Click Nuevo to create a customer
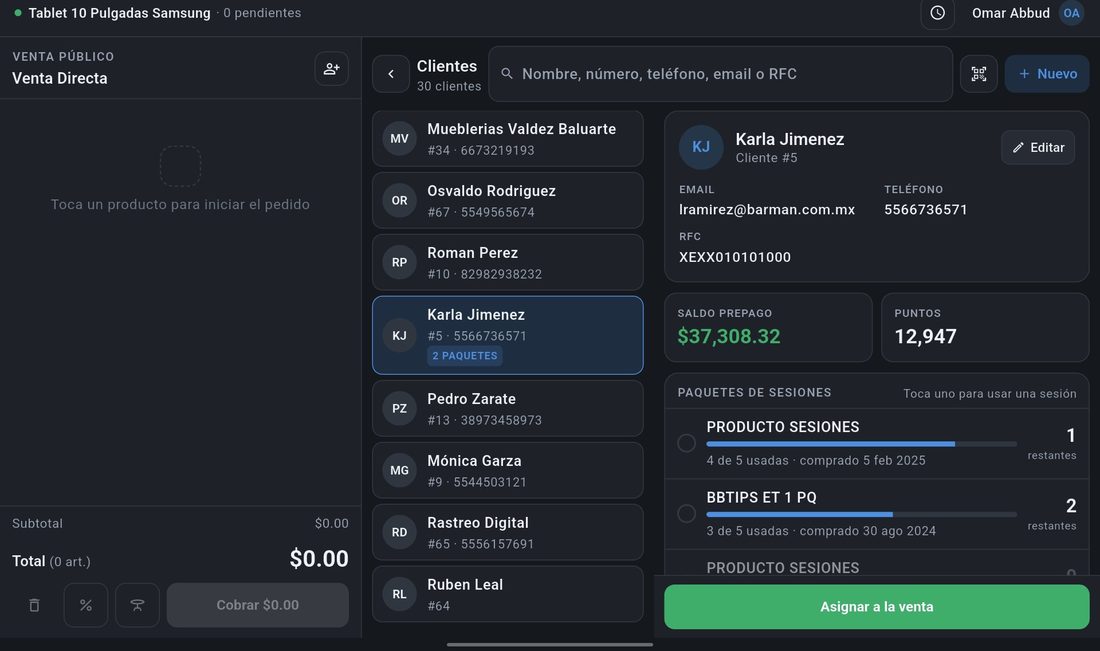The image size is (1100, 651). [1047, 74]
